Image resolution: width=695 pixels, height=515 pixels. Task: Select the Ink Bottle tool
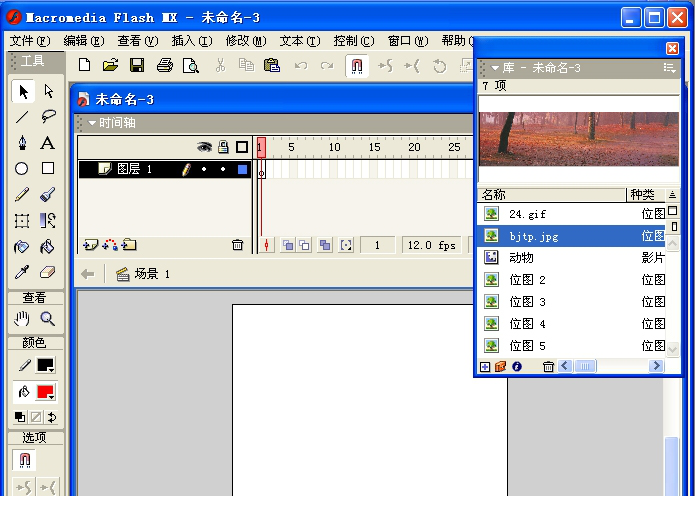click(x=22, y=246)
